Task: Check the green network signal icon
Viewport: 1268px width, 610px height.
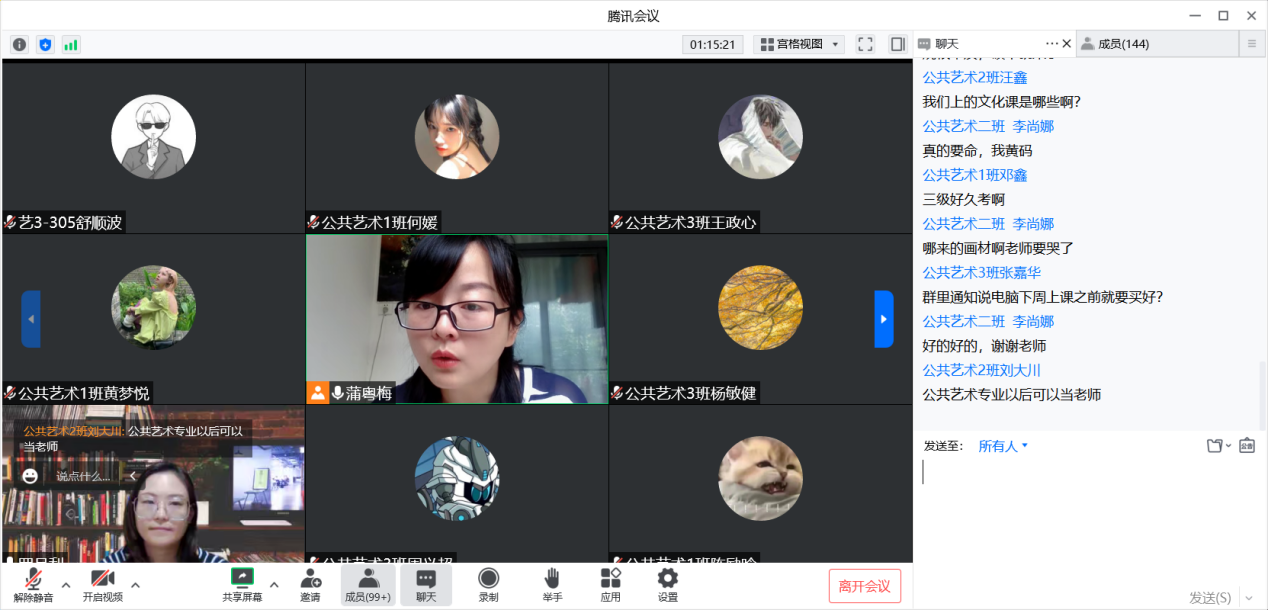Action: pos(71,45)
